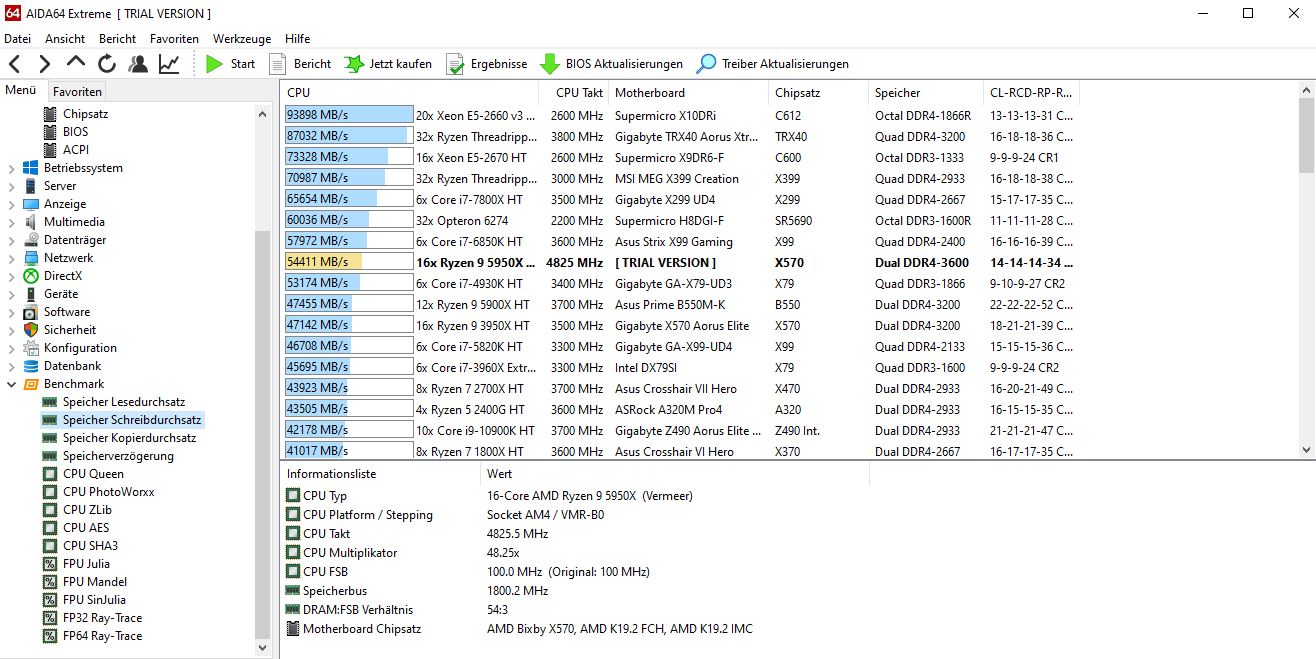1316x659 pixels.
Task: Click BIOS Aktualisierungen in the toolbar
Action: click(611, 64)
